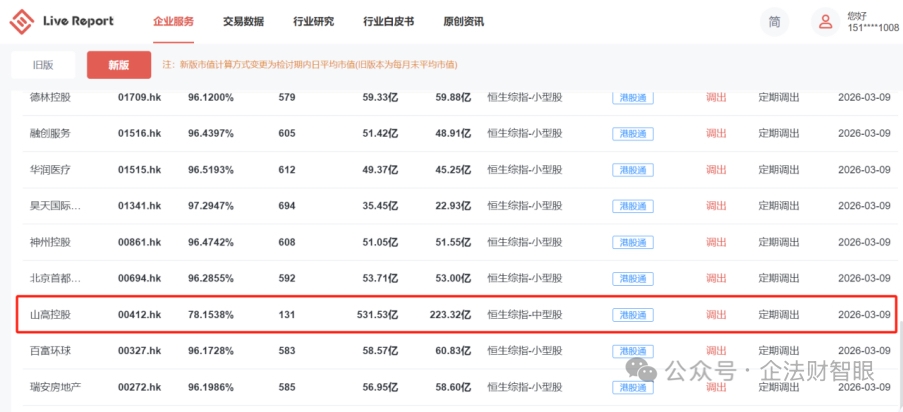Select company name 德林控股
903x412 pixels.
(x=50, y=97)
